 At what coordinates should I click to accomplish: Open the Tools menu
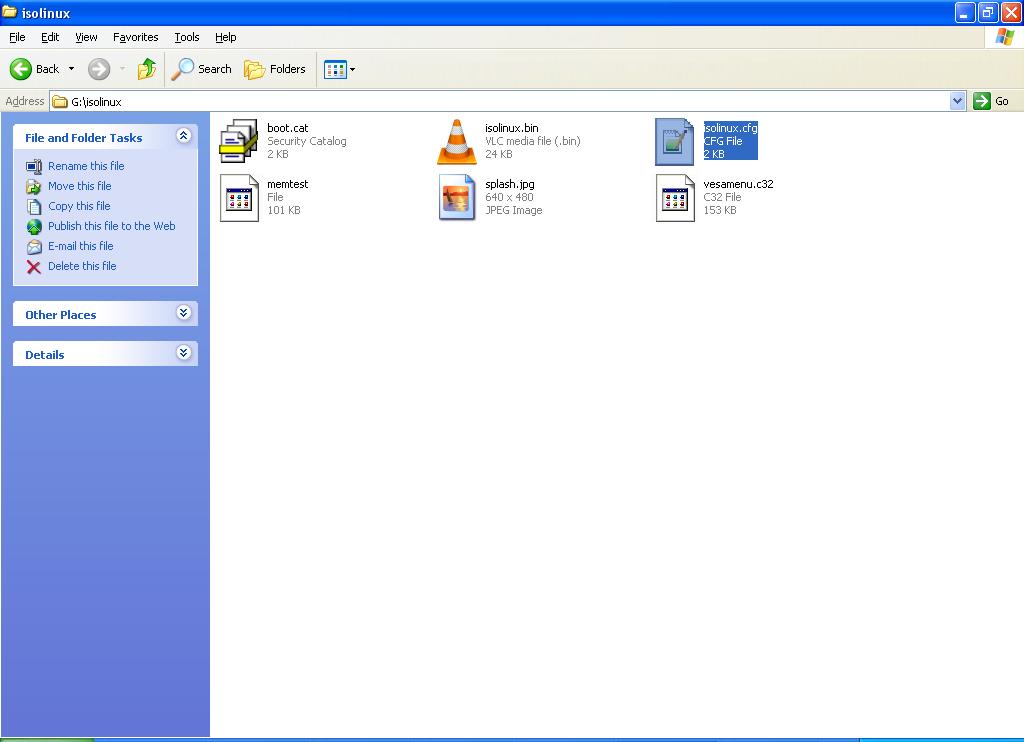coord(187,37)
